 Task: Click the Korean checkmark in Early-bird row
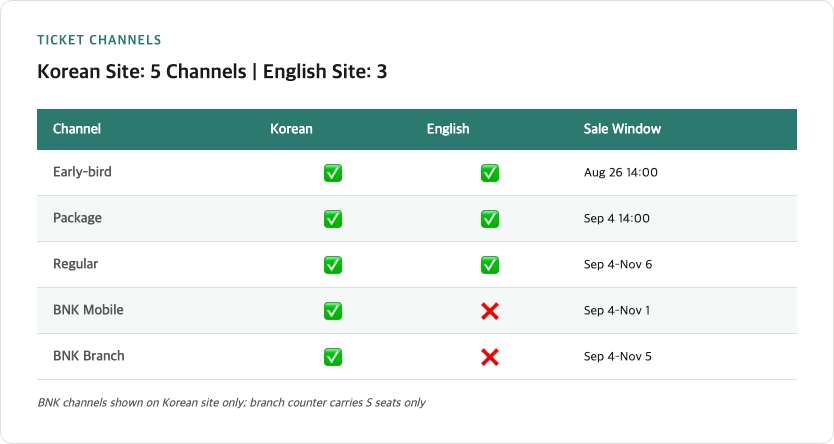click(x=333, y=173)
